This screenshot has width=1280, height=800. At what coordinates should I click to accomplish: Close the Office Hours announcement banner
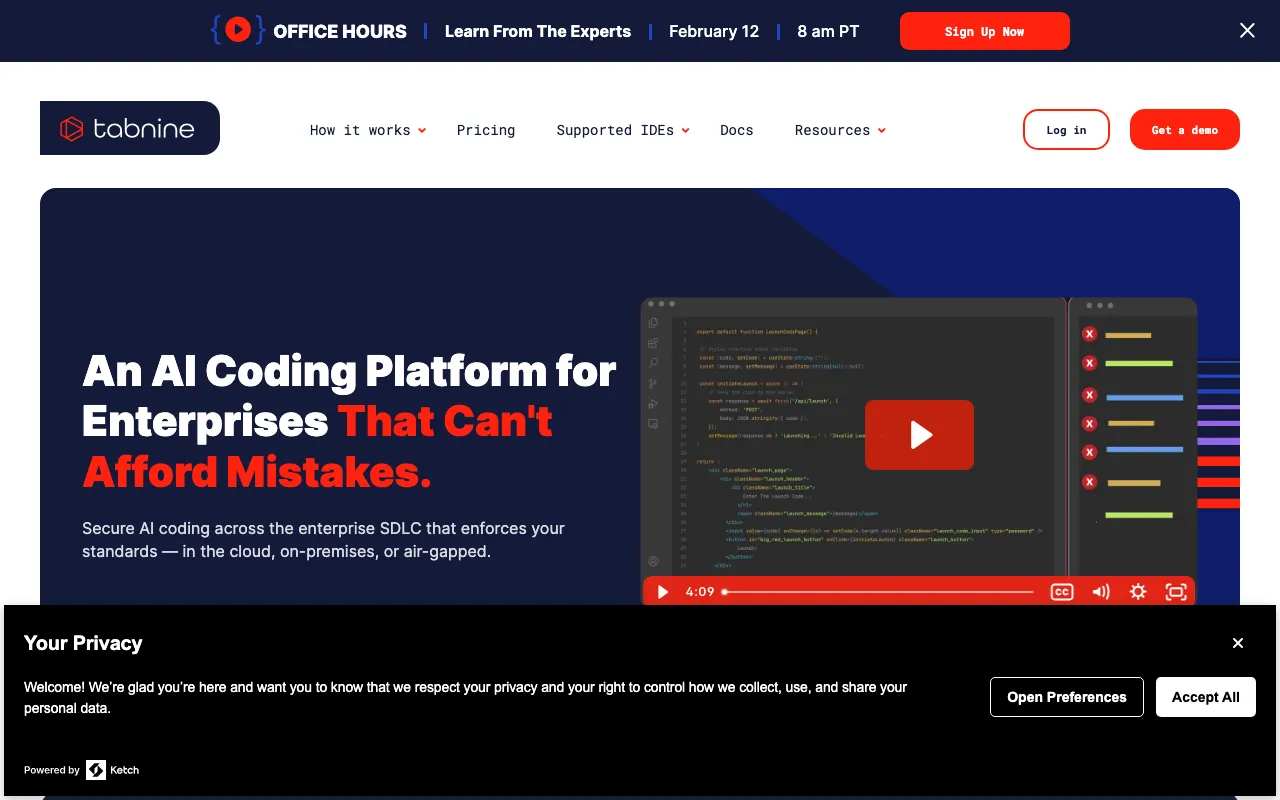coord(1247,31)
